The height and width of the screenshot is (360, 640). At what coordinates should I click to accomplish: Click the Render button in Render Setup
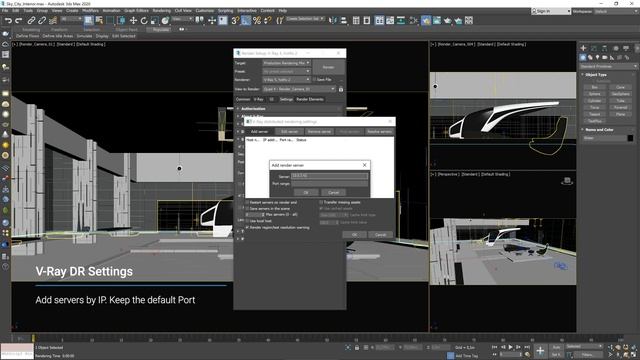329,67
